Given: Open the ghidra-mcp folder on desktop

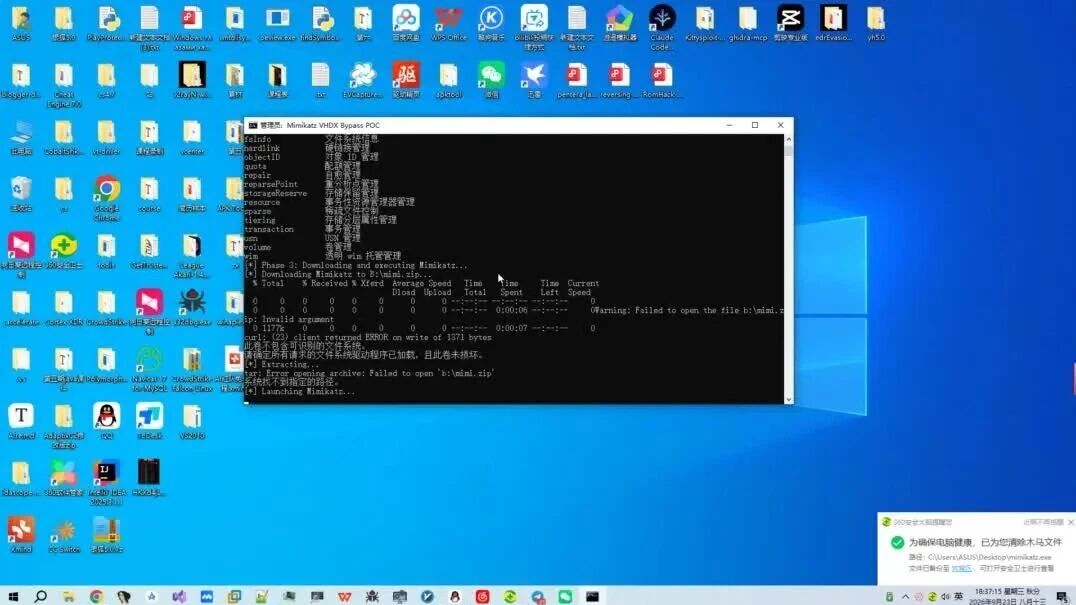Looking at the screenshot, I should [x=747, y=23].
